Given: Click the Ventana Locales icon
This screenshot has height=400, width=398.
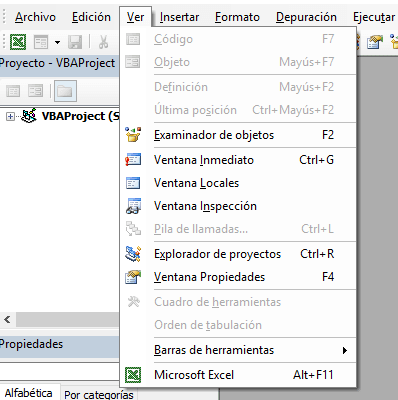Looking at the screenshot, I should click(133, 183).
